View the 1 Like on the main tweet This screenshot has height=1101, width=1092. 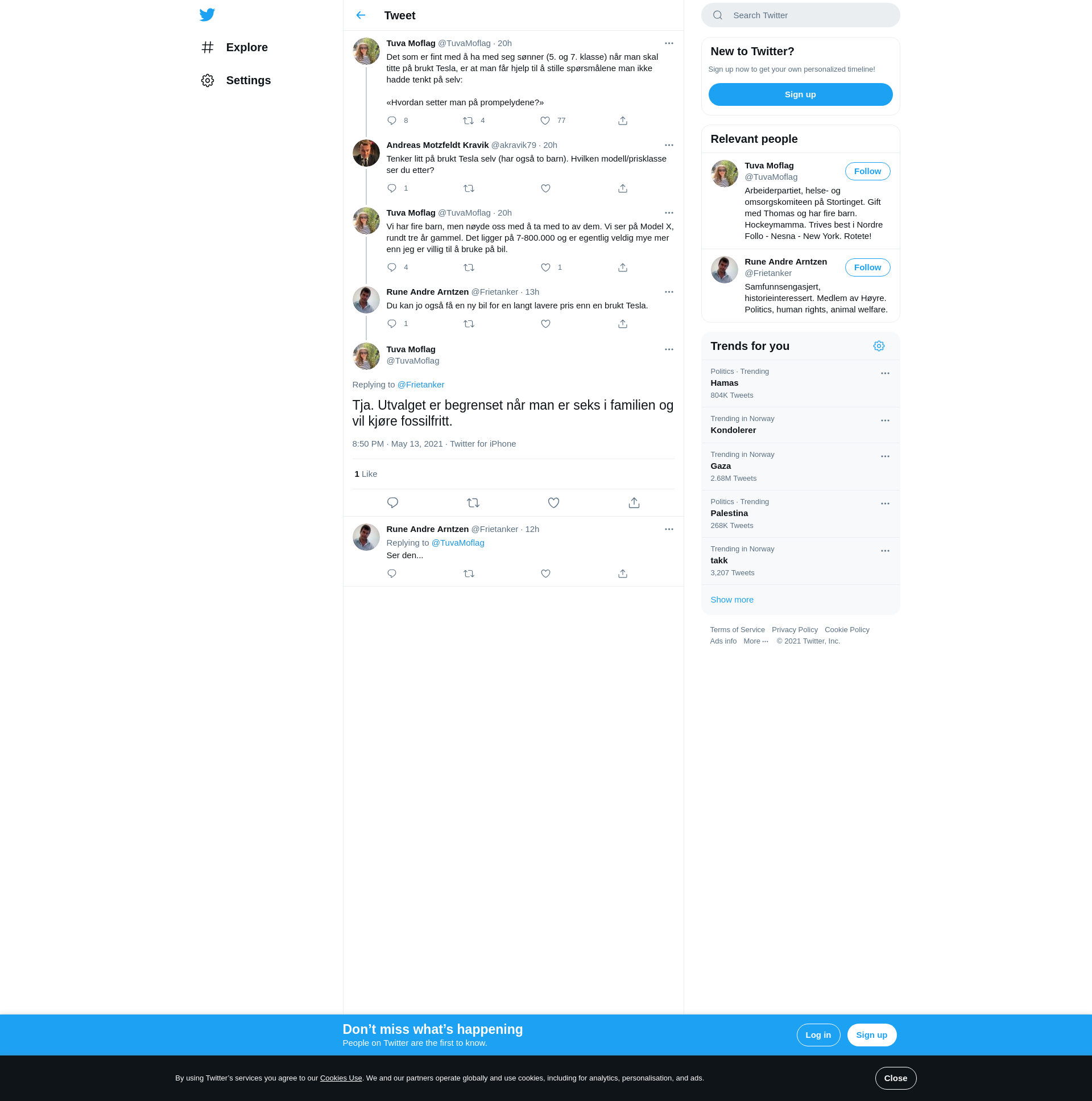click(x=366, y=474)
